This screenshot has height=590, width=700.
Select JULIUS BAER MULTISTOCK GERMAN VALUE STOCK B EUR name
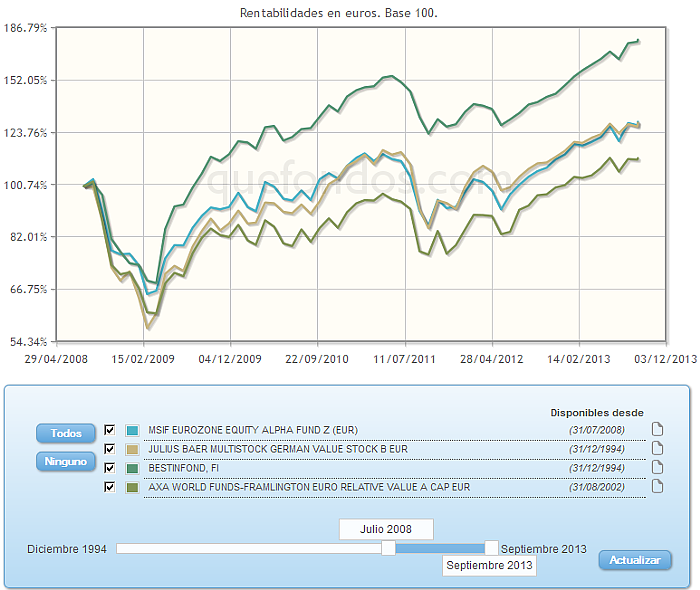coord(278,449)
